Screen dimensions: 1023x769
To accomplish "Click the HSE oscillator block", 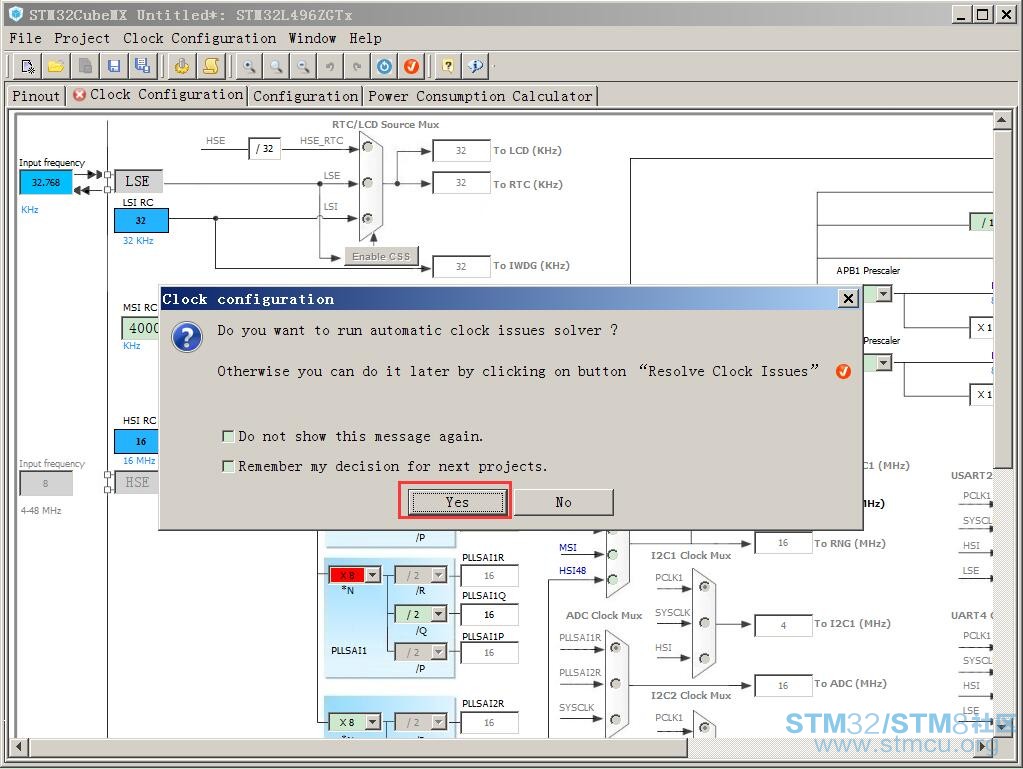I will pos(136,483).
